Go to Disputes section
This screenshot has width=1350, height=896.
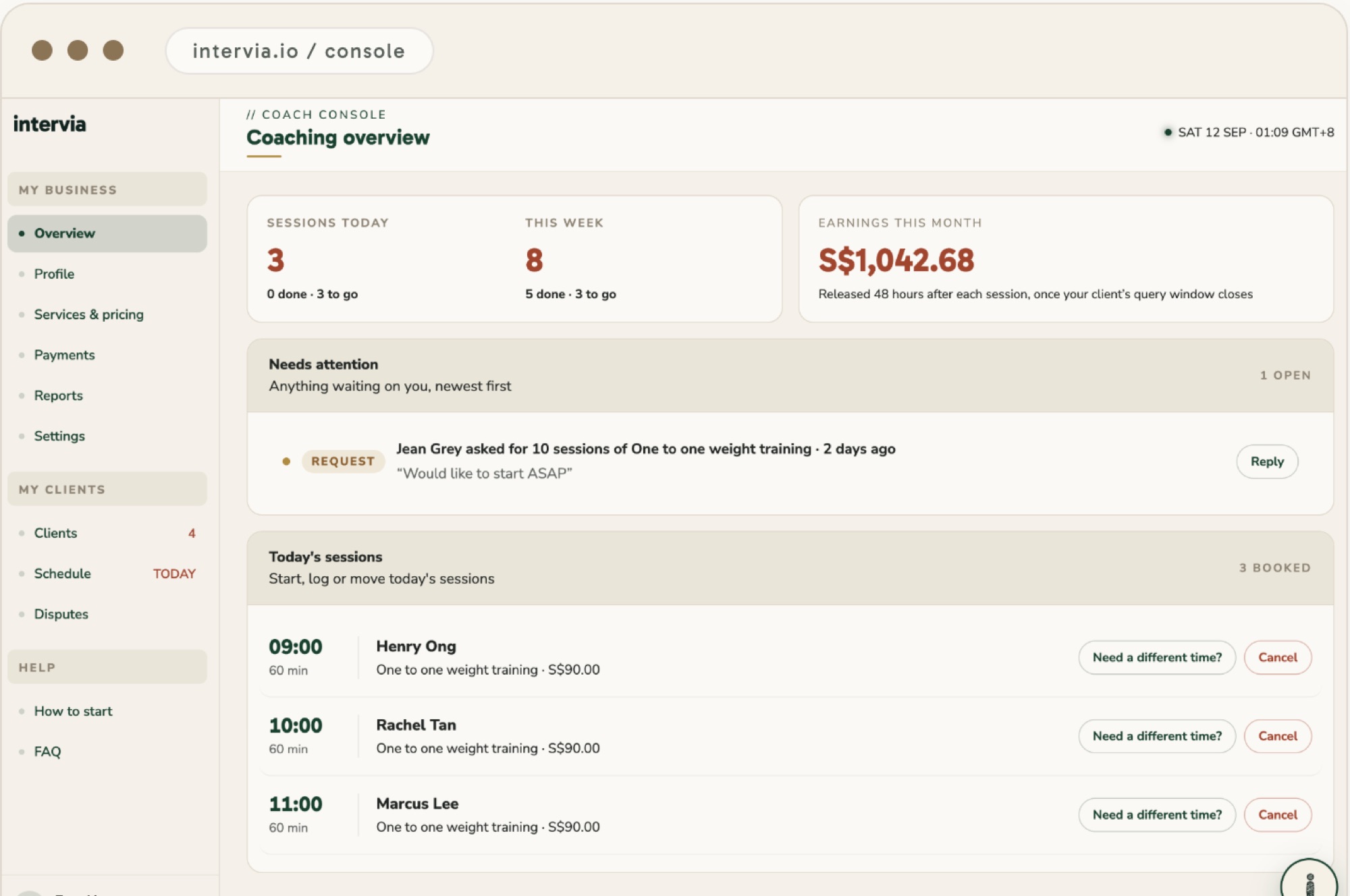pos(61,614)
